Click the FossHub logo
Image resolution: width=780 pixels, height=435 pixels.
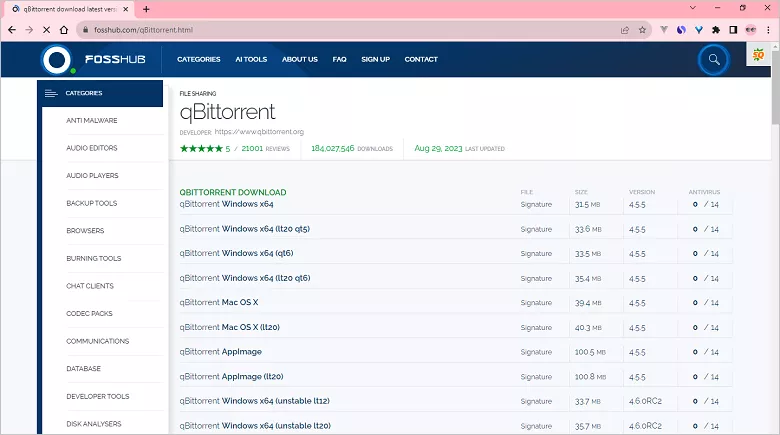(94, 59)
